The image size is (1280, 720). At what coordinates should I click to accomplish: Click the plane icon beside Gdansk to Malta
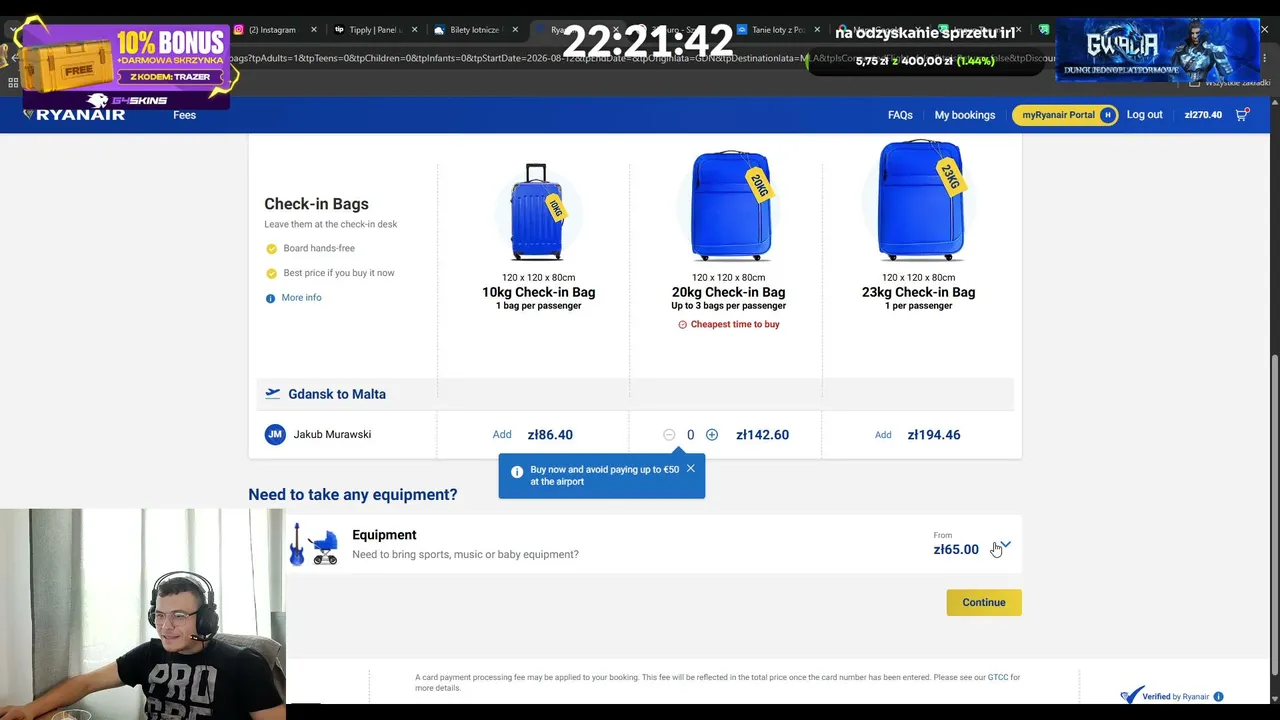click(272, 394)
